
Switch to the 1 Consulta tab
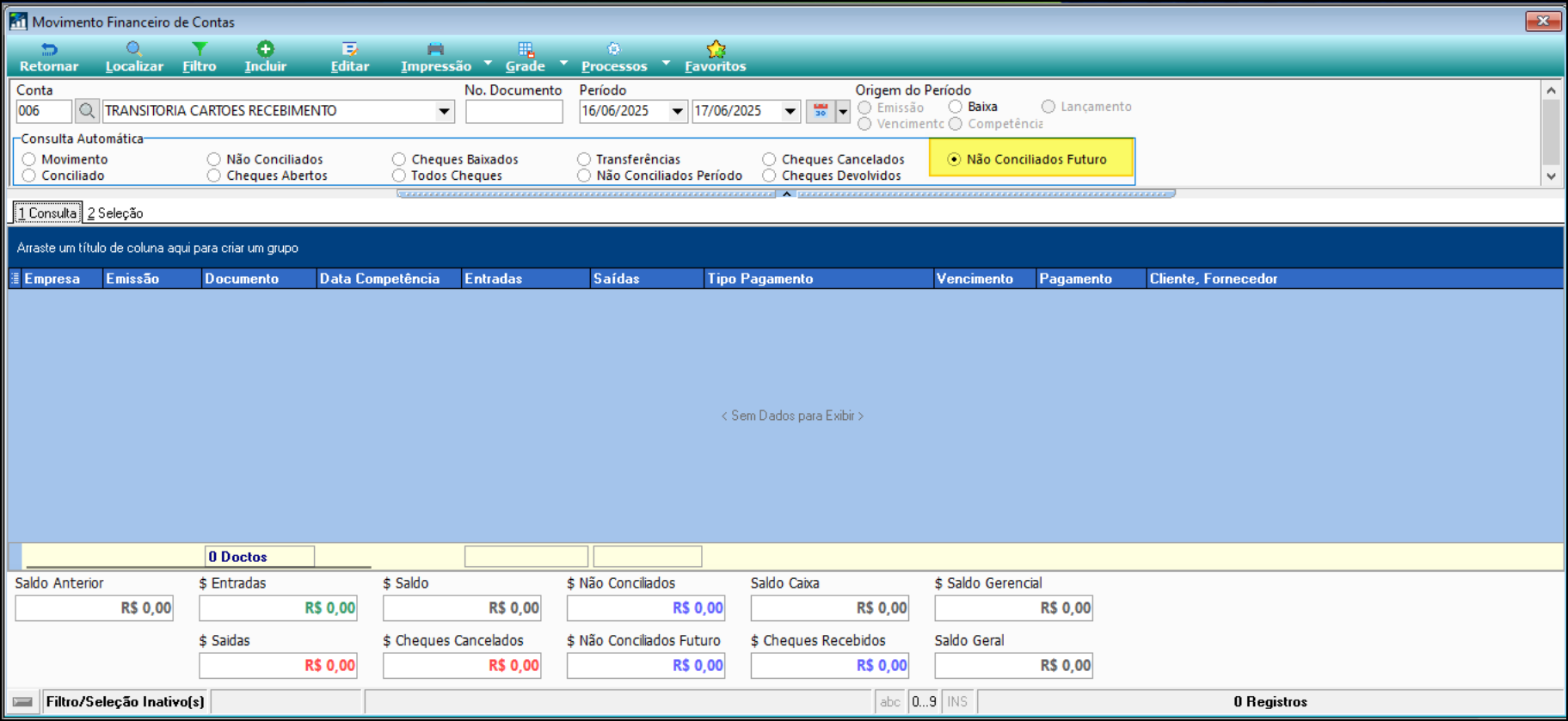47,213
